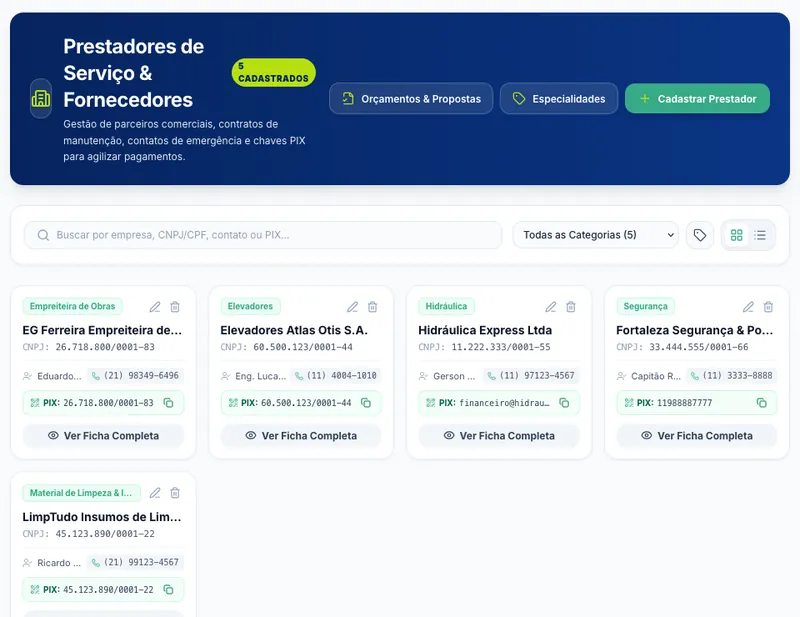Image resolution: width=800 pixels, height=617 pixels.
Task: Open Orçamentos & Propostas
Action: coord(411,98)
